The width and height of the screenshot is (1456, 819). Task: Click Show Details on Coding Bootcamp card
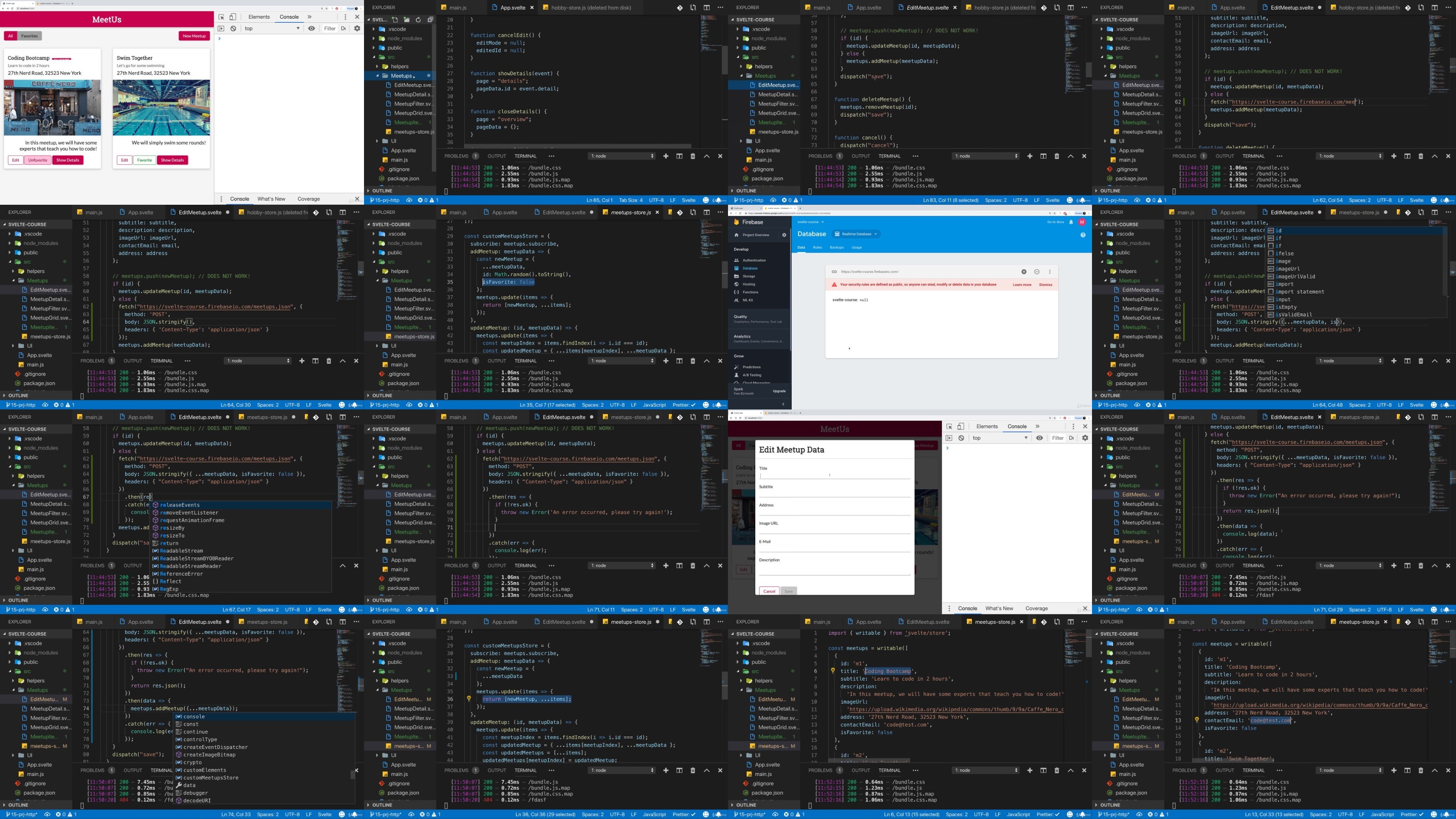pos(68,160)
